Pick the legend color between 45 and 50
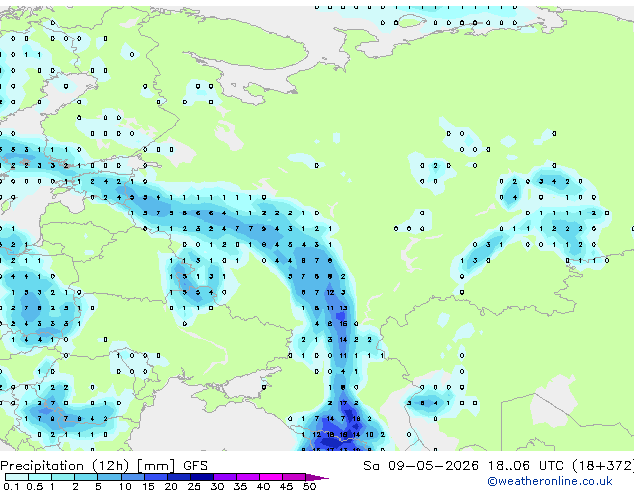The image size is (634, 490). (x=294, y=477)
